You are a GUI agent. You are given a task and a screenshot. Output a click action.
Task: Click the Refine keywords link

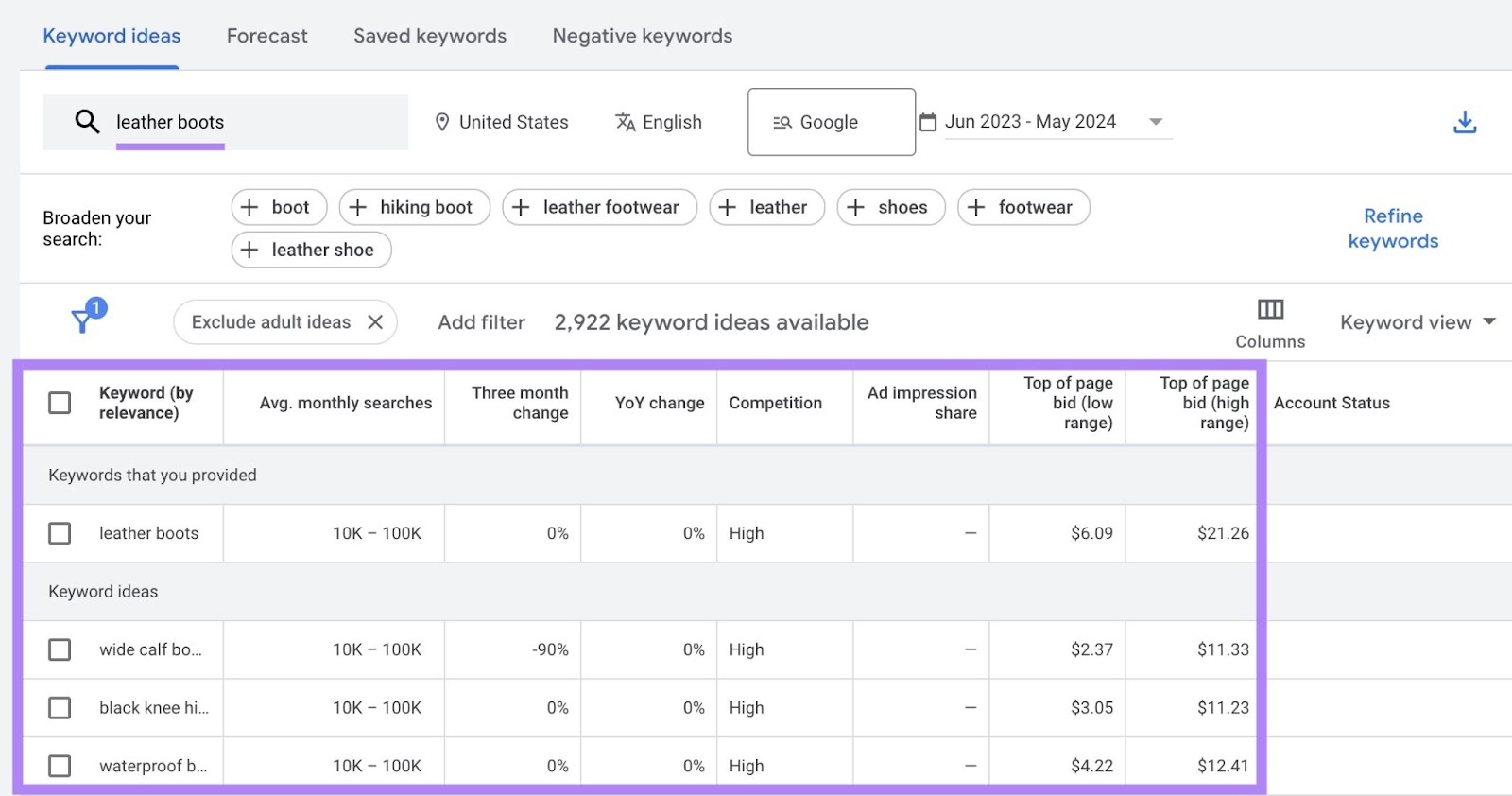click(x=1393, y=229)
